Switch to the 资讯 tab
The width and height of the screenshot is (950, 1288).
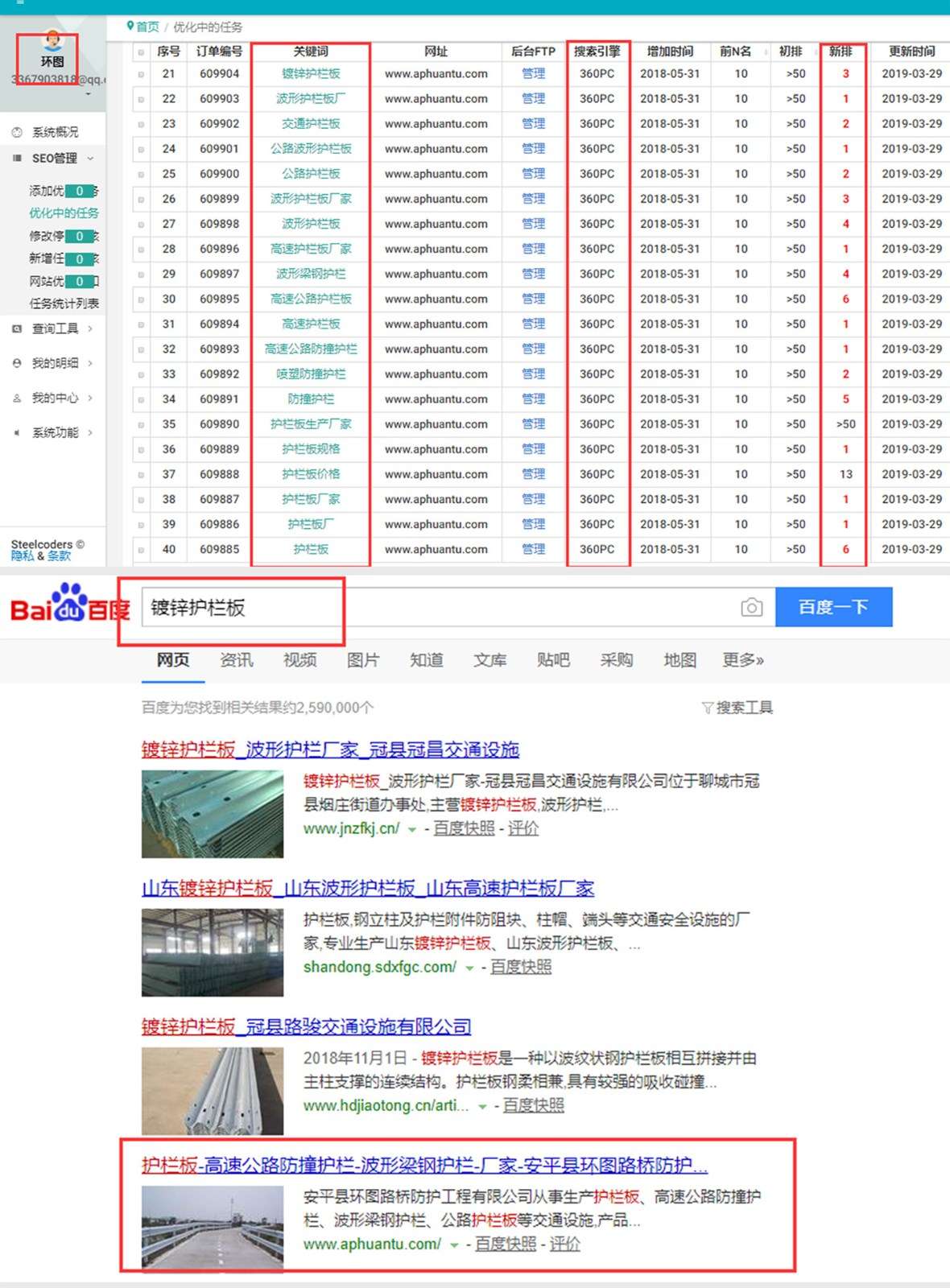click(237, 660)
